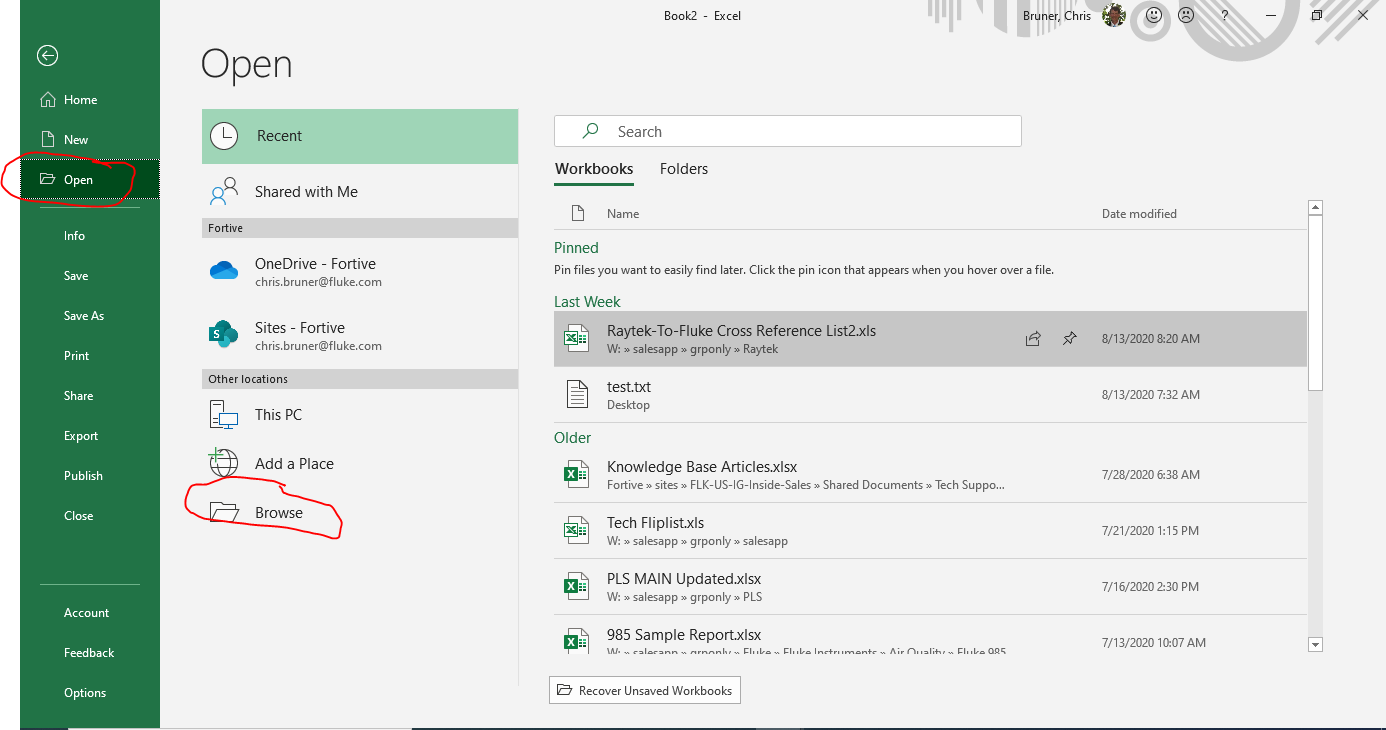Viewport: 1386px width, 730px height.
Task: Click the Add a Place globe icon
Action: [x=224, y=463]
